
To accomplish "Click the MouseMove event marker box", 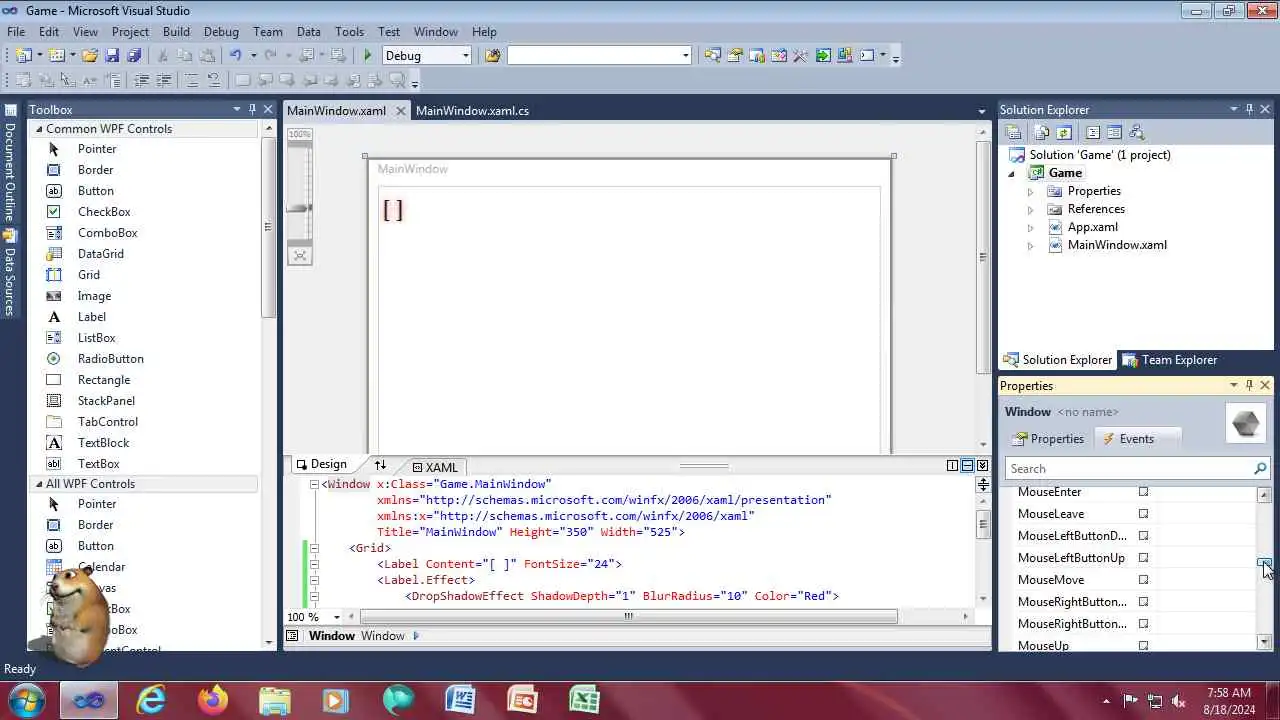I will point(1144,580).
